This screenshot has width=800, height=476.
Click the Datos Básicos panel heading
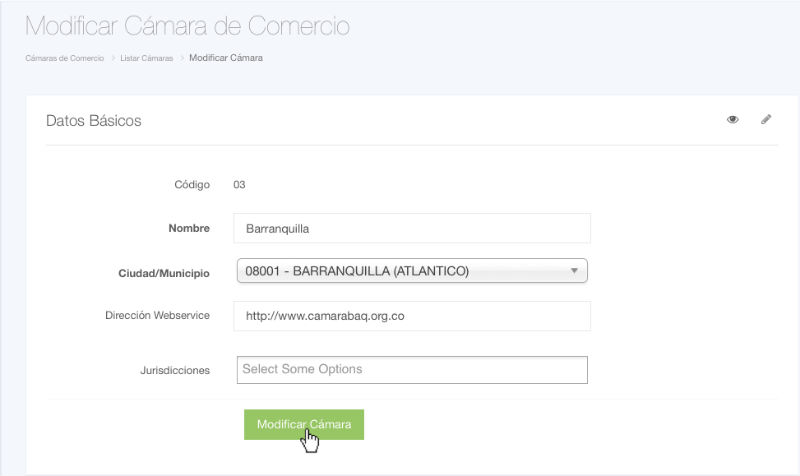94,121
